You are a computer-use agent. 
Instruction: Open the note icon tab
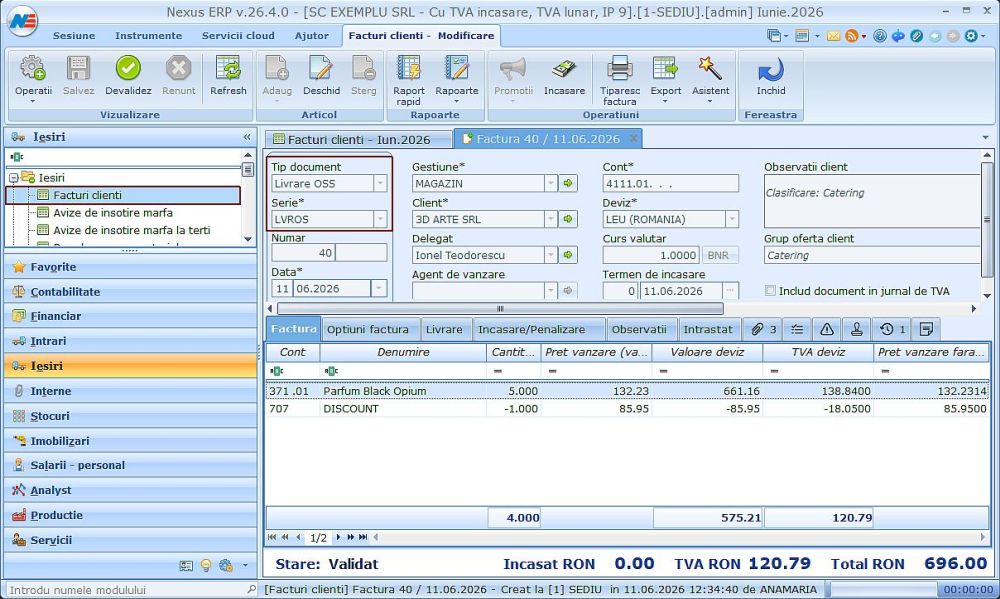926,329
